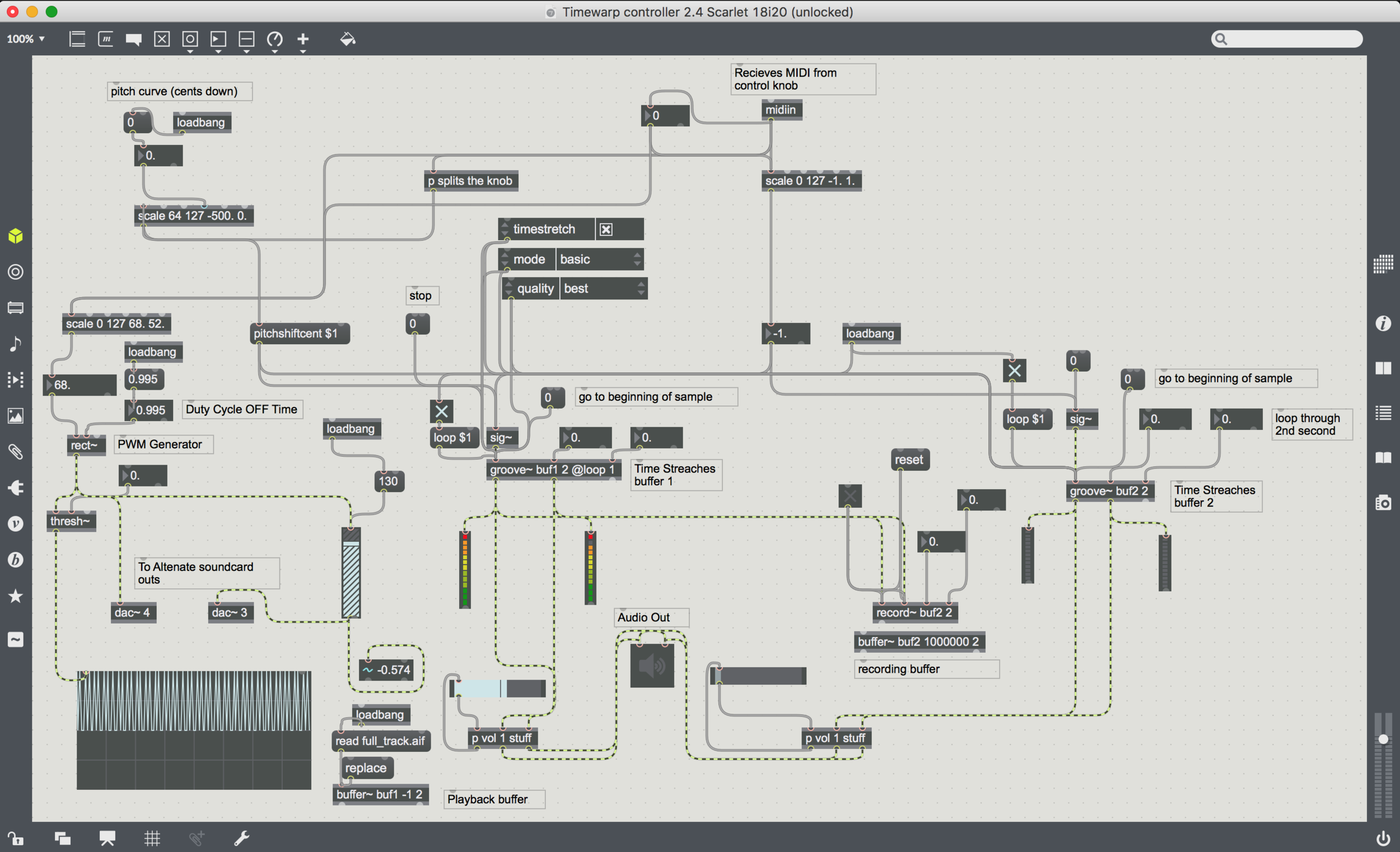1400x852 pixels.
Task: Click the 68. number box
Action: click(80, 385)
